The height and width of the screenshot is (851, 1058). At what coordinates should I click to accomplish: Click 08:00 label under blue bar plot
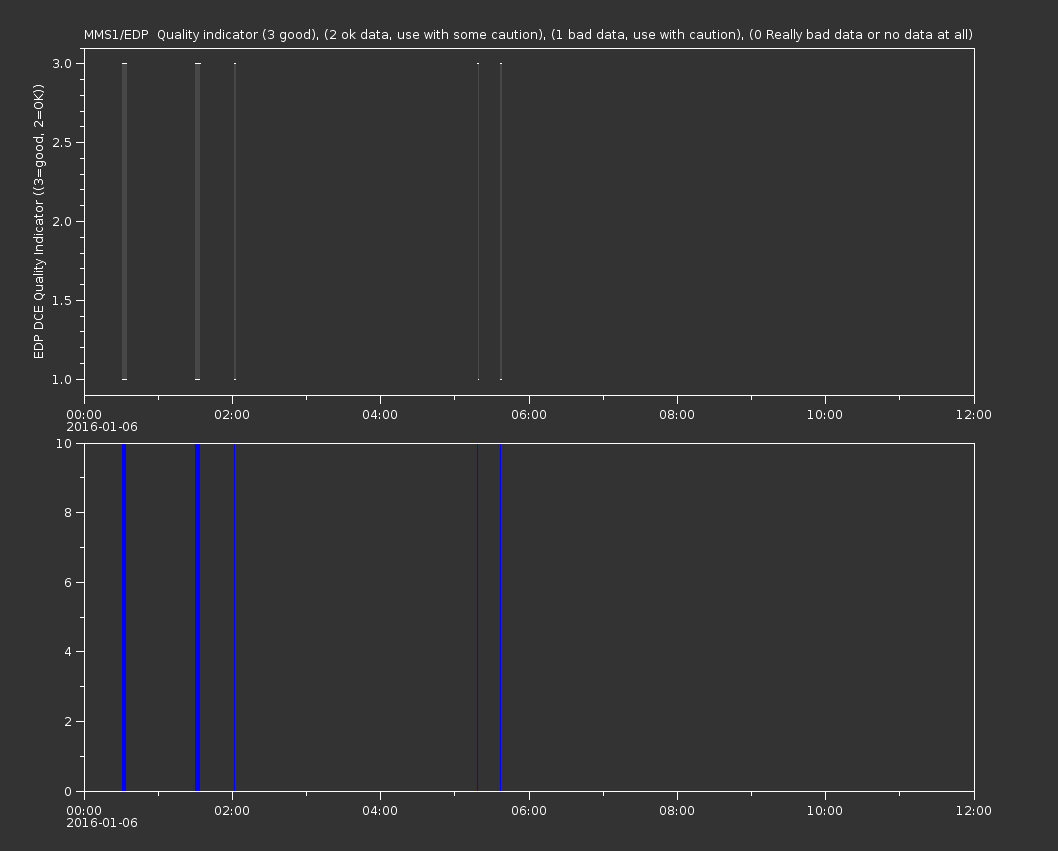pyautogui.click(x=677, y=811)
